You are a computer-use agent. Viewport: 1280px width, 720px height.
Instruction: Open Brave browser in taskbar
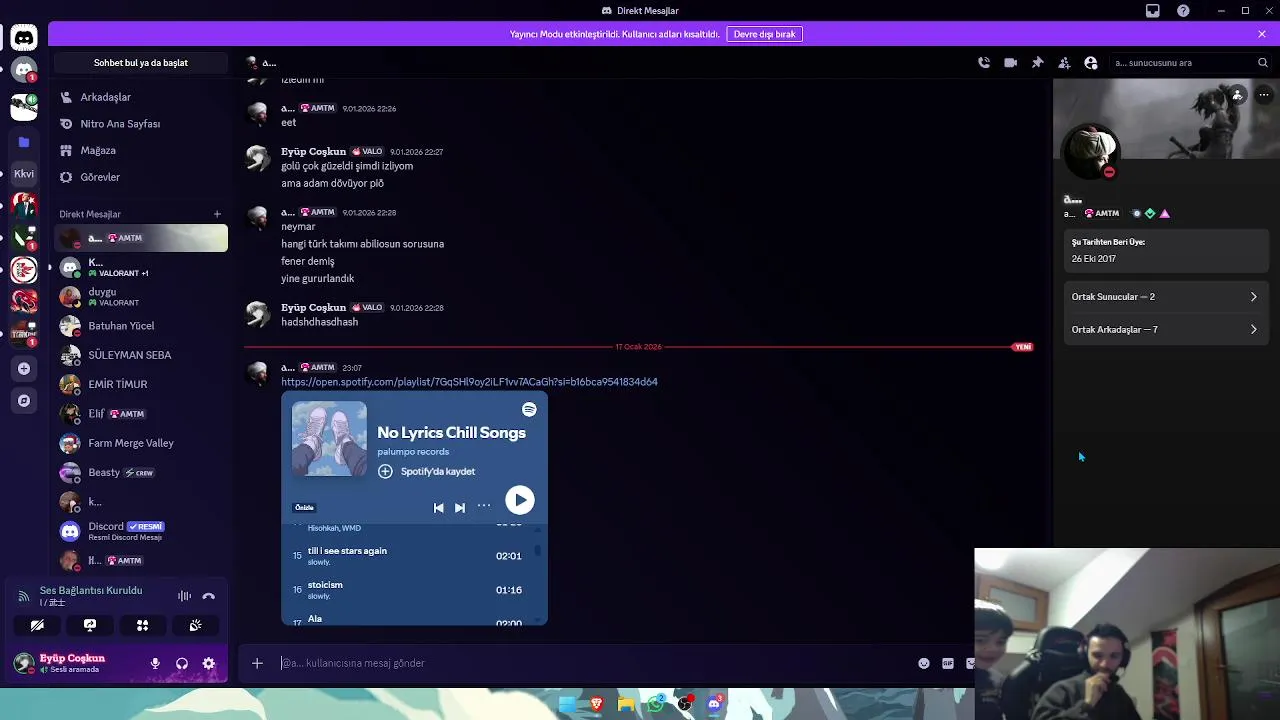tap(597, 704)
